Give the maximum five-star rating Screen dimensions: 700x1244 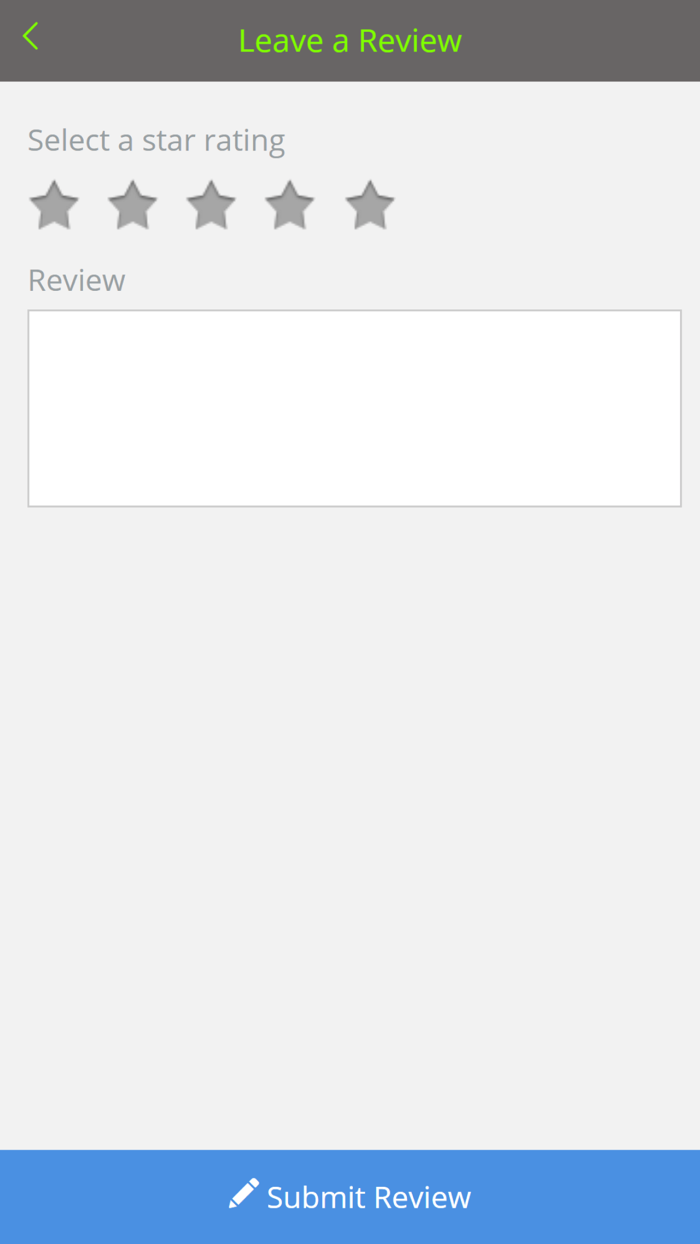pos(370,205)
